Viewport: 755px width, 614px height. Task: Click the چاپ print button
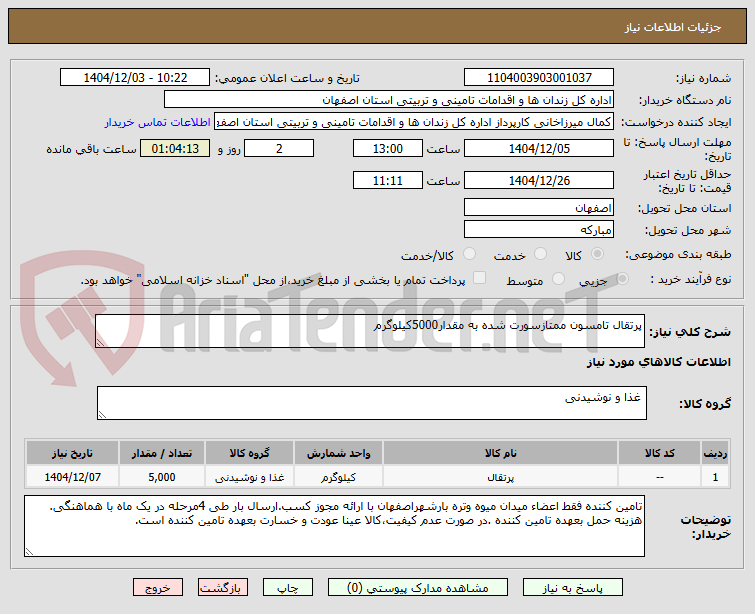click(287, 588)
